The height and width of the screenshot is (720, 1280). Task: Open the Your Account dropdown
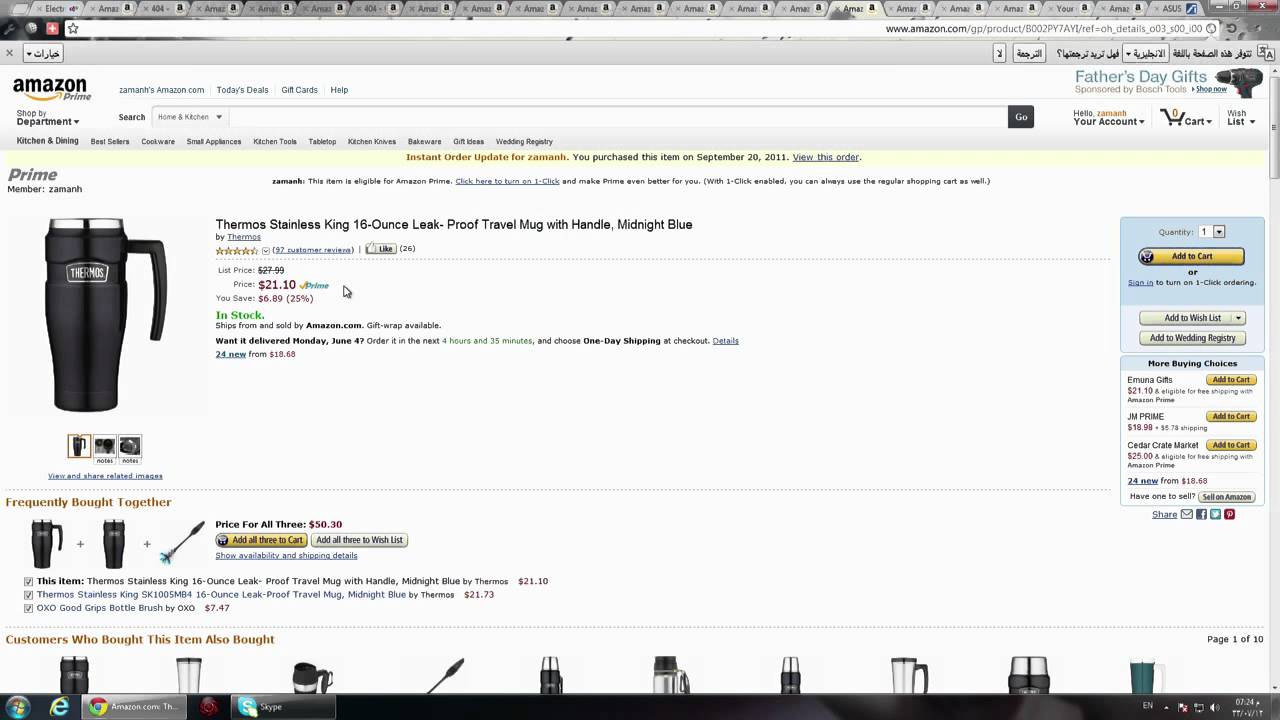[x=1109, y=118]
